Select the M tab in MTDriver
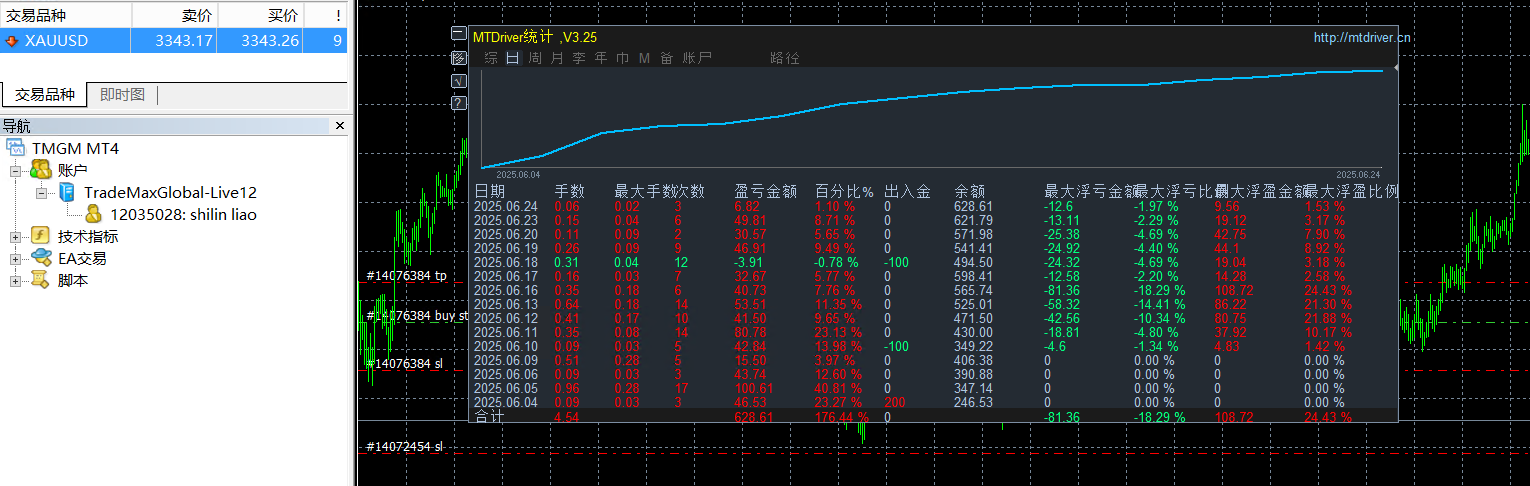The width and height of the screenshot is (1530, 486). [x=644, y=58]
